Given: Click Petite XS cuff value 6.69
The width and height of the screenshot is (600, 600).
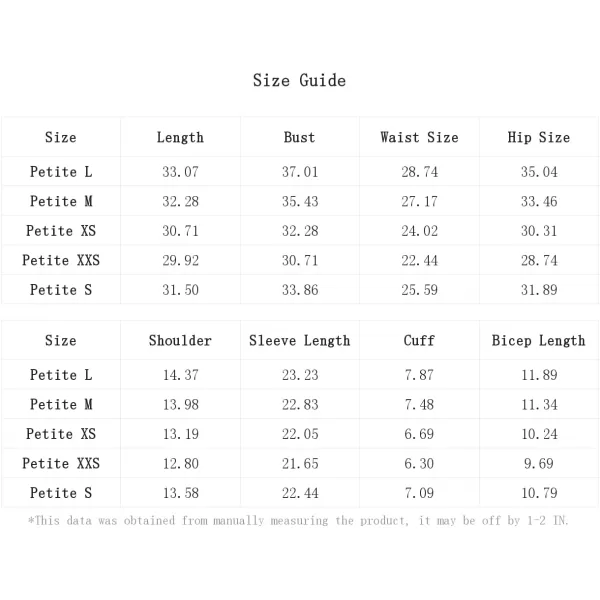Looking at the screenshot, I should (x=419, y=434).
